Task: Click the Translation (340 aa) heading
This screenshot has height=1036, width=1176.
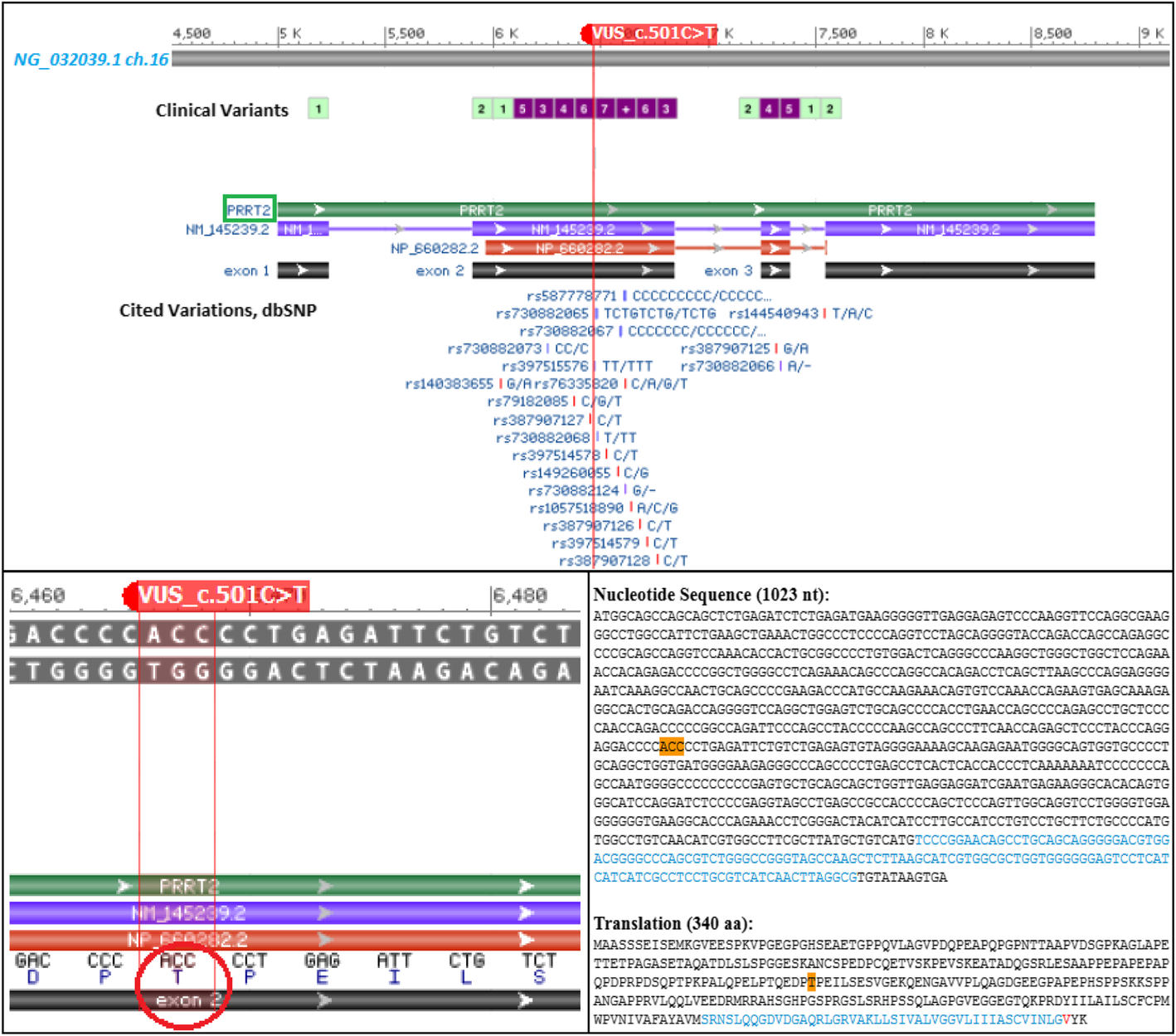Action: 673,923
